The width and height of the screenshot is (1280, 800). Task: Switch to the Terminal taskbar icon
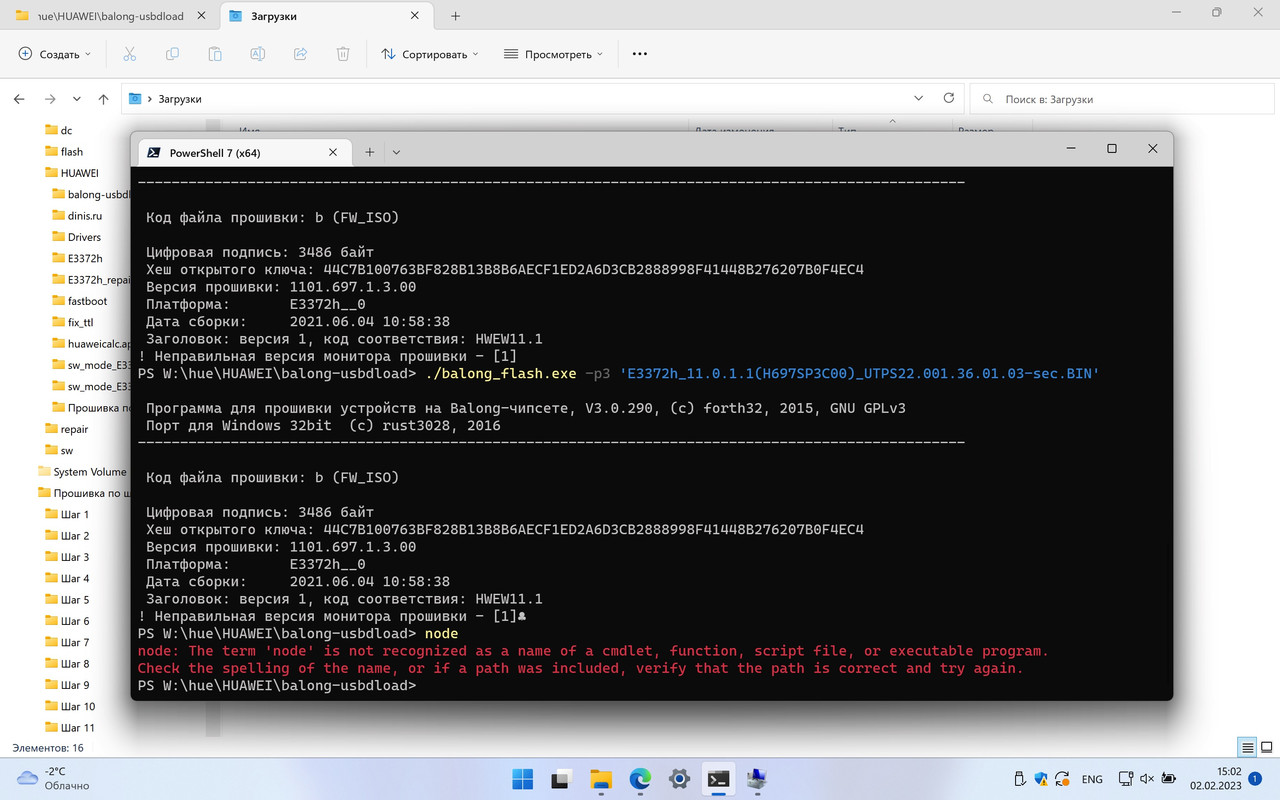click(x=718, y=779)
